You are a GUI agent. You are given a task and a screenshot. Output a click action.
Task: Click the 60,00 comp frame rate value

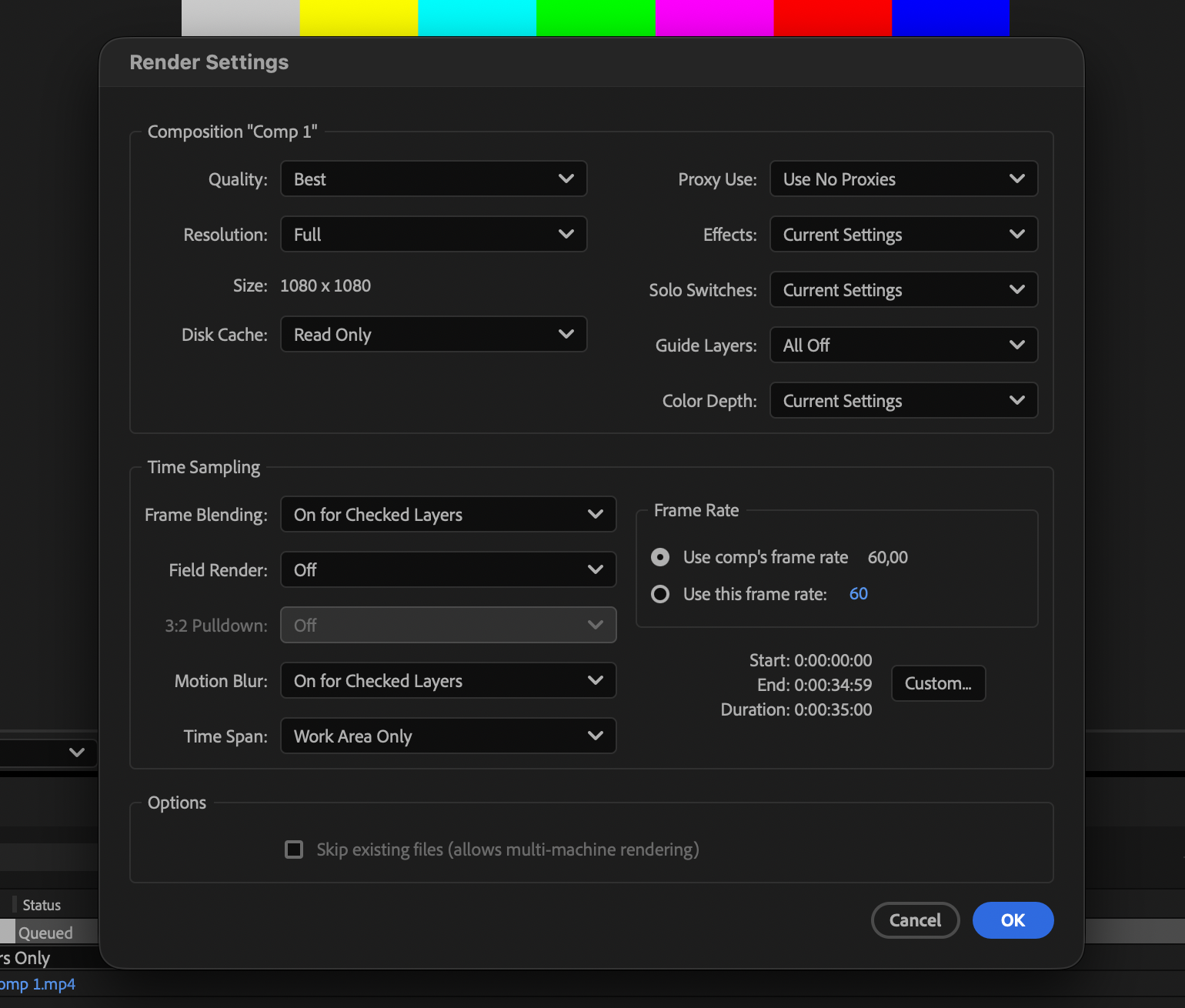(888, 557)
